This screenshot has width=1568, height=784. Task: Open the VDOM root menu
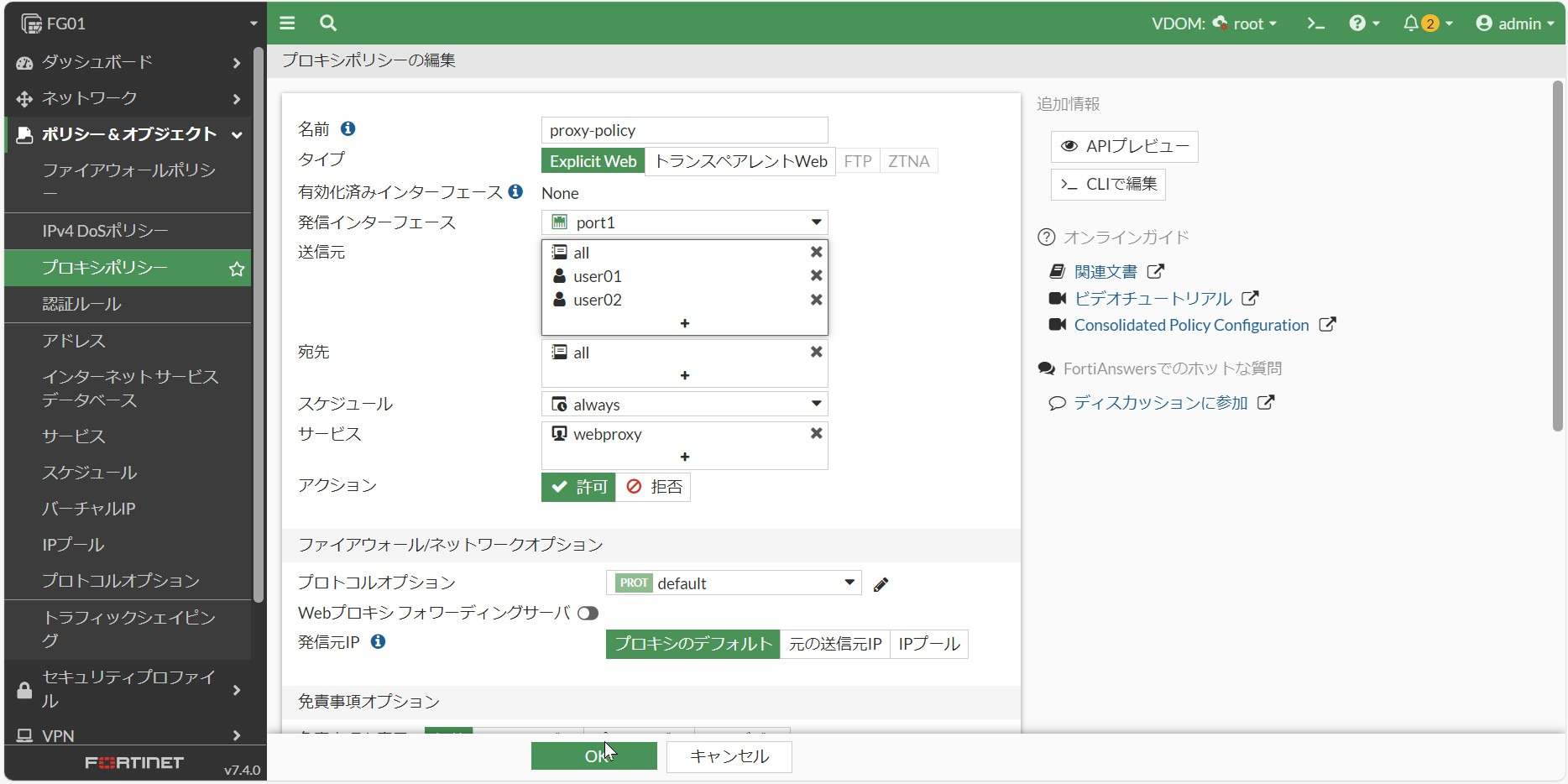(x=1247, y=24)
